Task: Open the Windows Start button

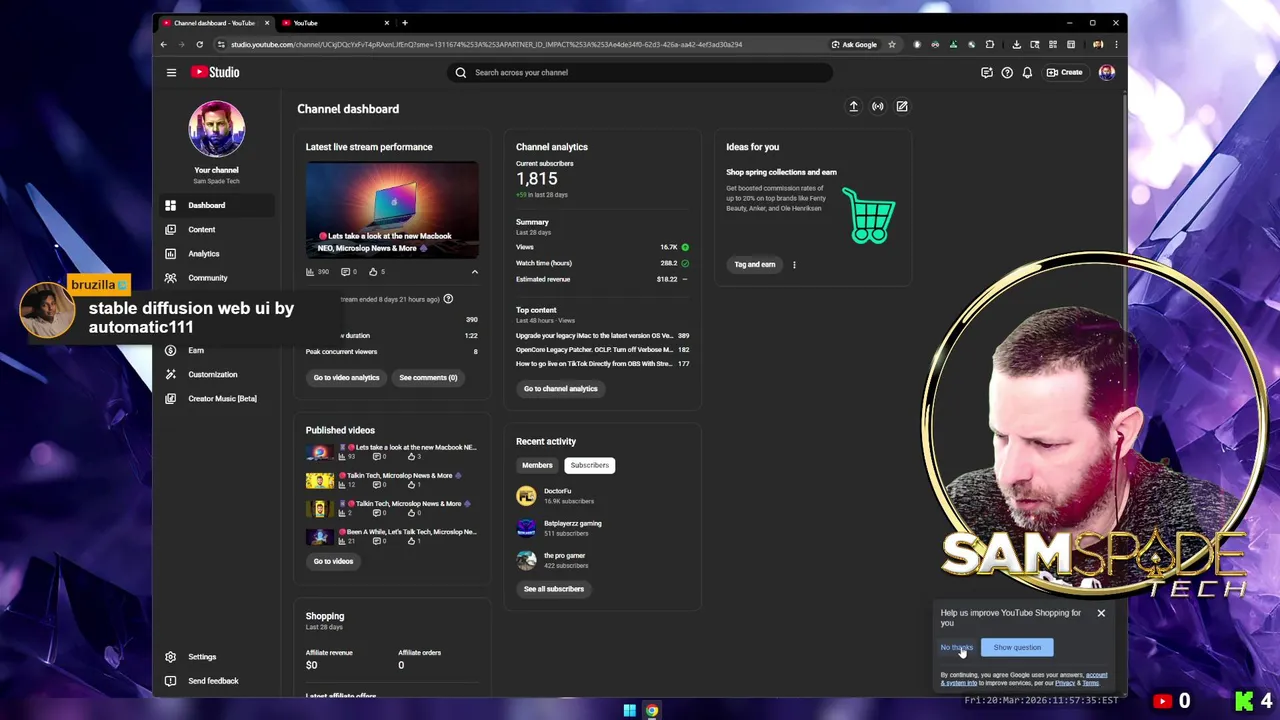Action: point(629,711)
